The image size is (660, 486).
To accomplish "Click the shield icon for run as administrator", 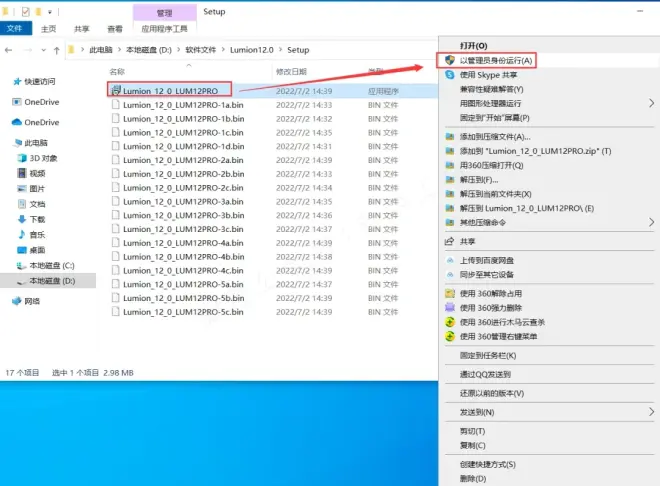I will click(451, 60).
